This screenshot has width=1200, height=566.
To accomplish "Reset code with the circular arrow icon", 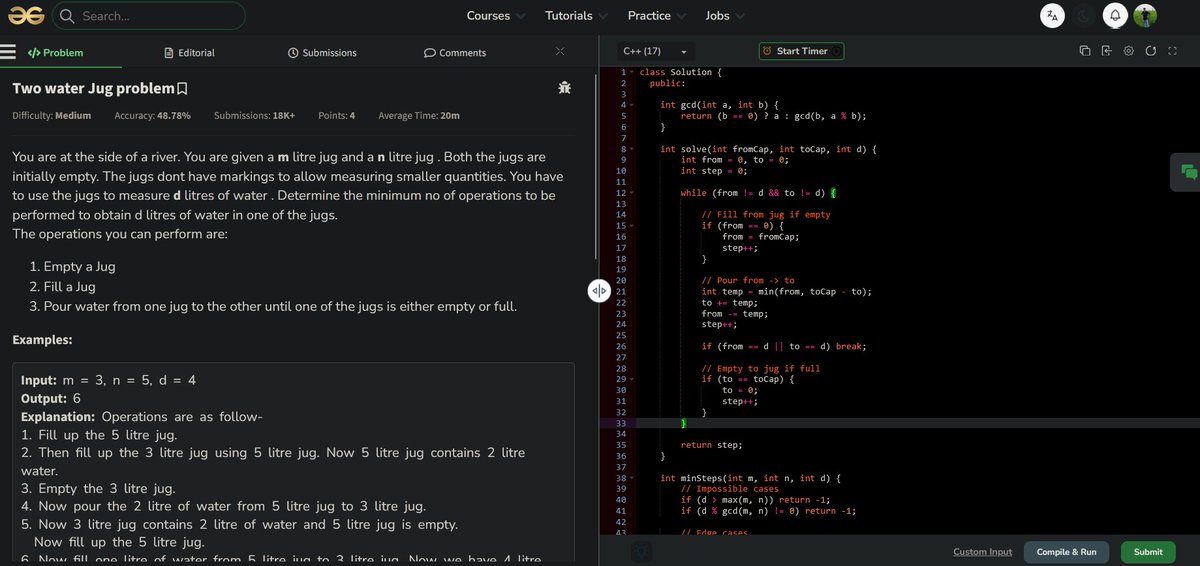I will point(1150,51).
